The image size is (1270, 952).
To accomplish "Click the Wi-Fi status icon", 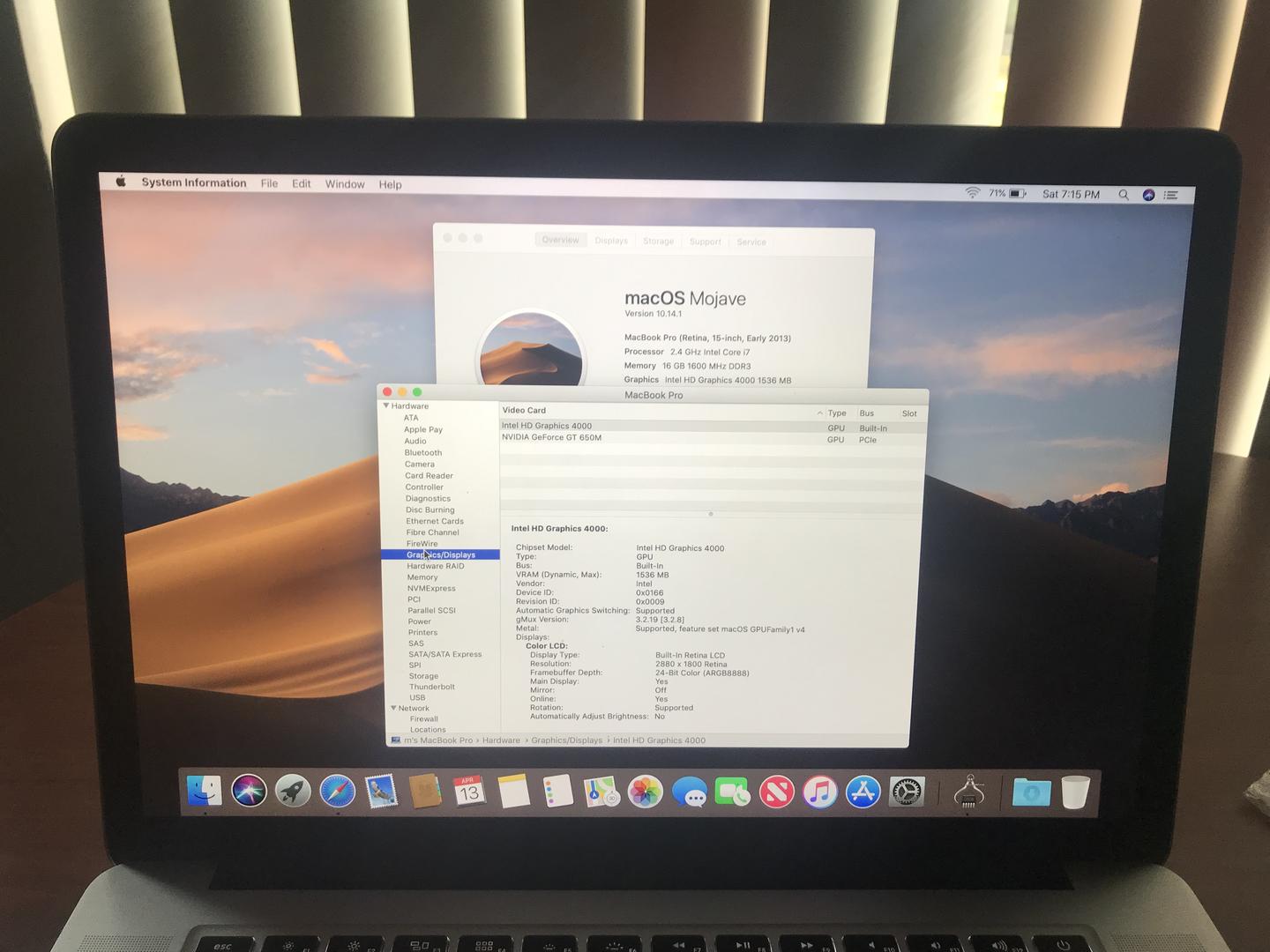I will coord(972,192).
